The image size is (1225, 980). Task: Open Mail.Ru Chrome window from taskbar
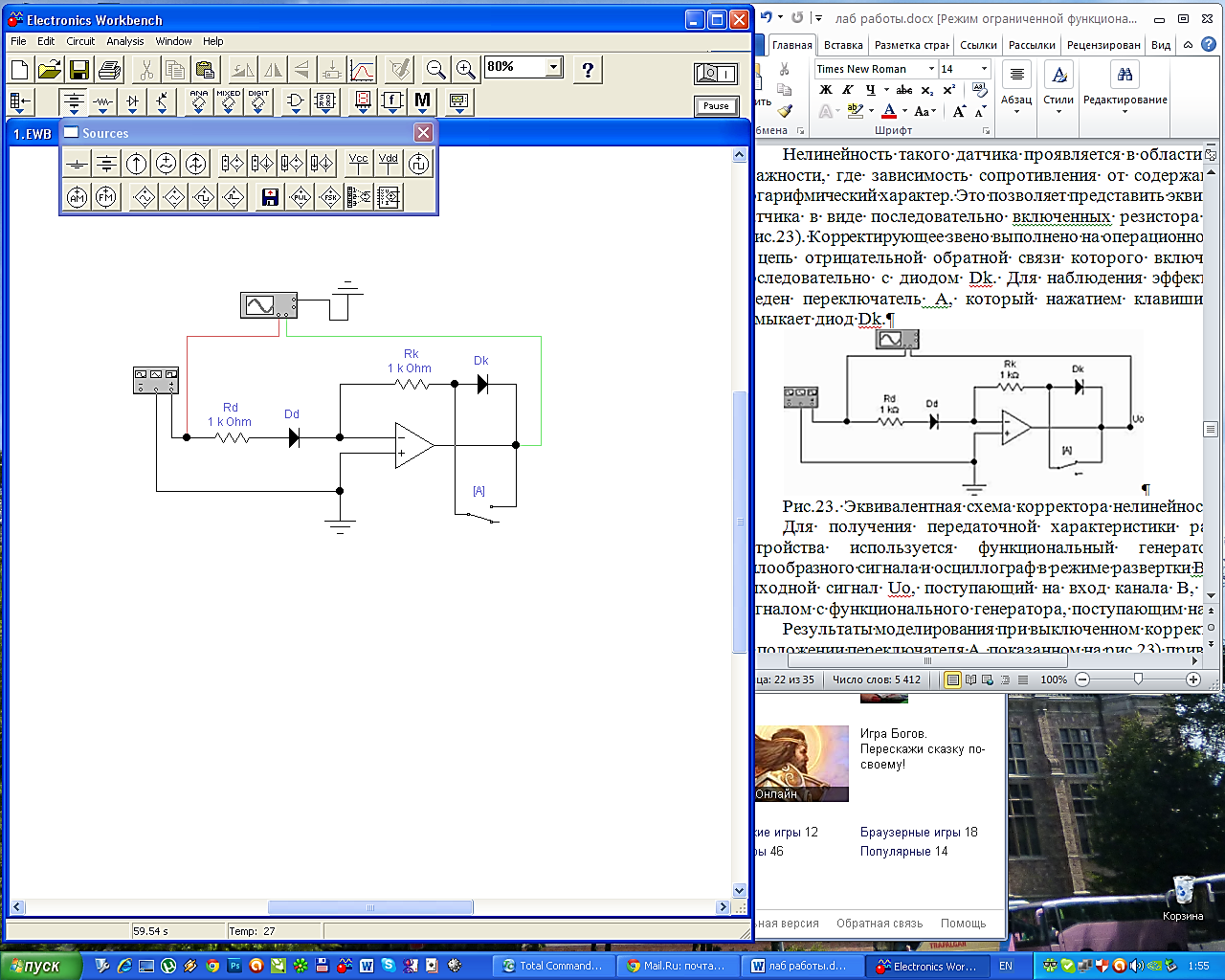click(678, 966)
